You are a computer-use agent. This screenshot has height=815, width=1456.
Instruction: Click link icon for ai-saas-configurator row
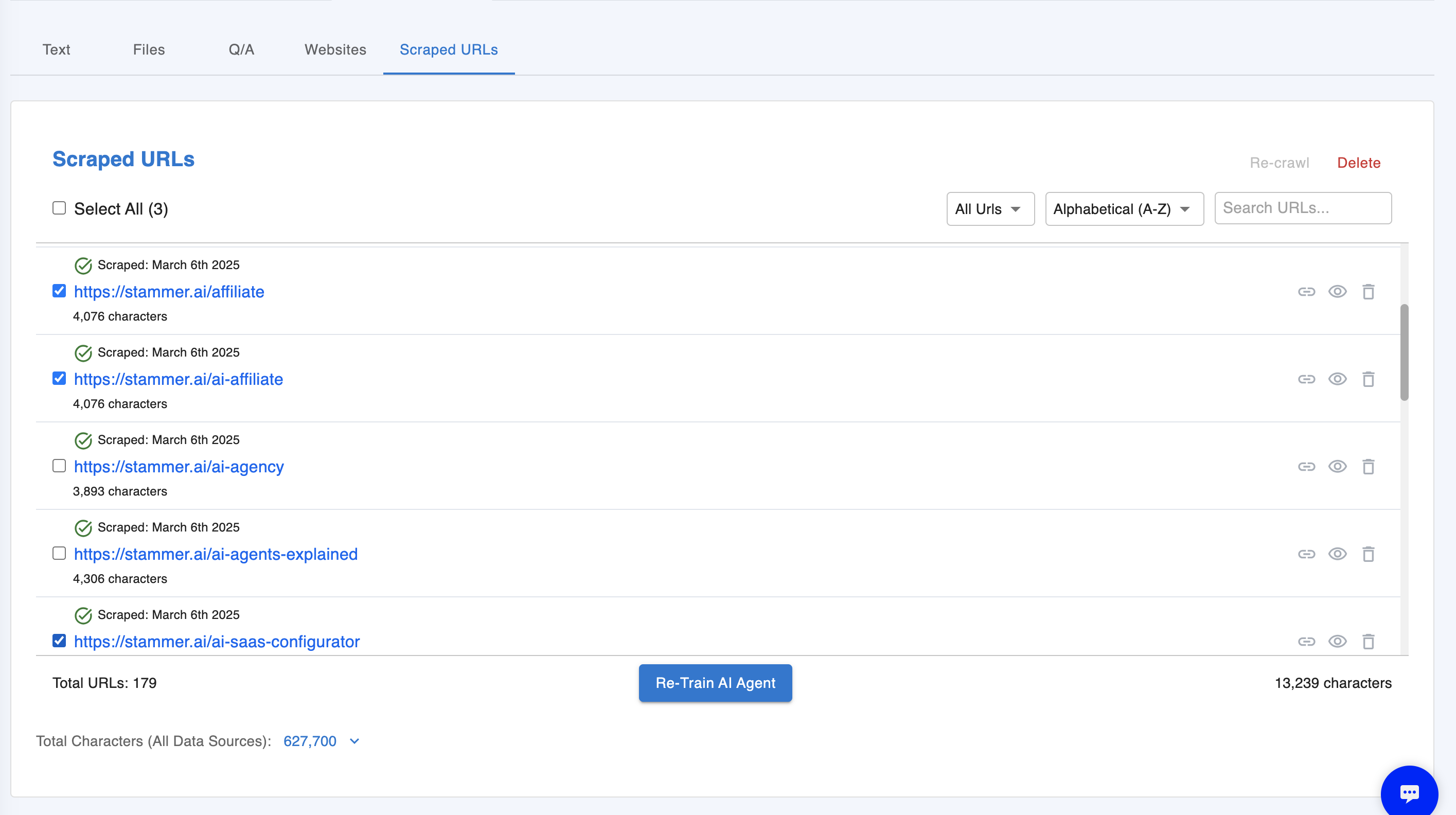pos(1306,642)
